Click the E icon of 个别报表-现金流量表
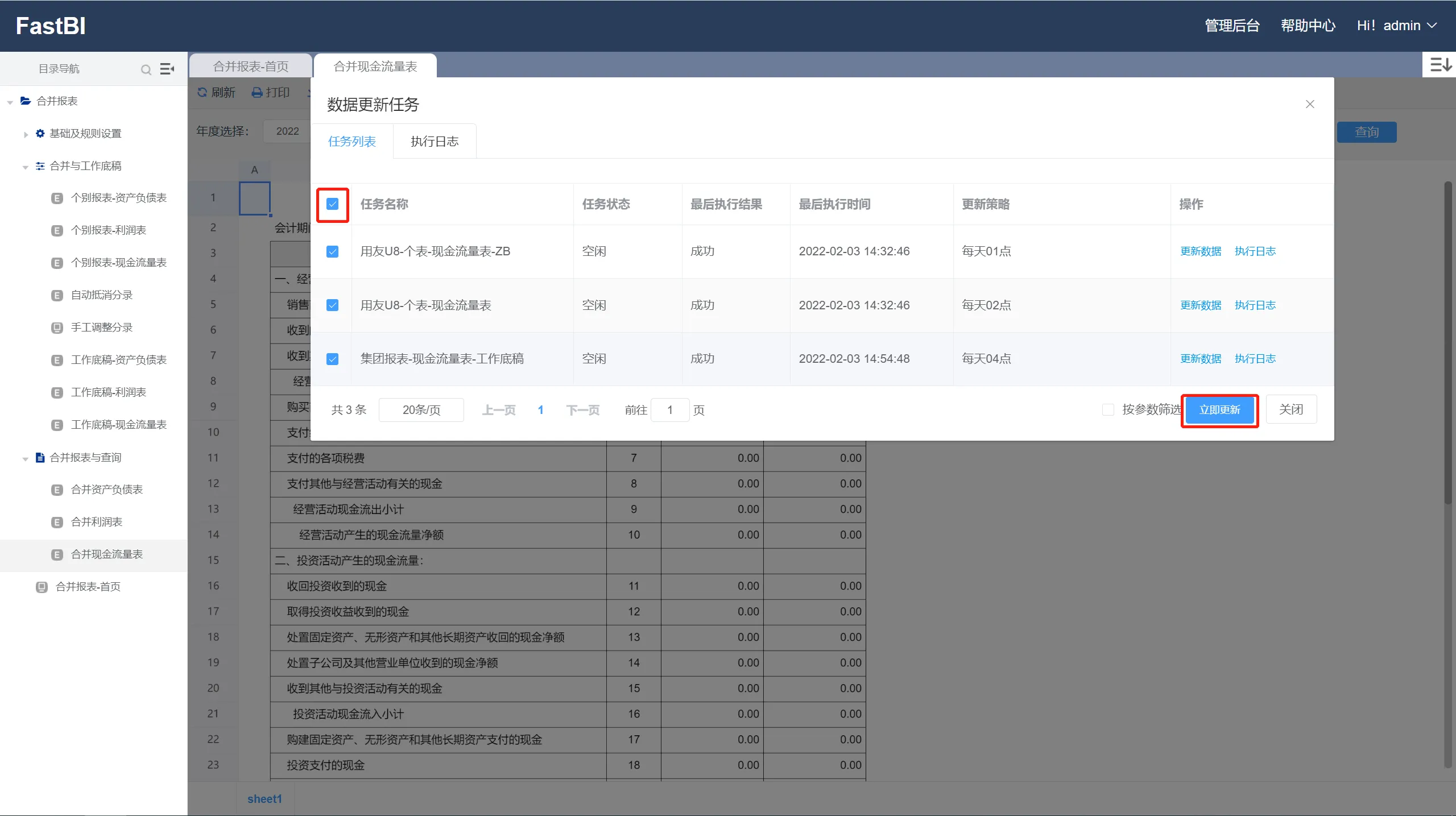Screen dimensions: 1456x816 pos(57,263)
